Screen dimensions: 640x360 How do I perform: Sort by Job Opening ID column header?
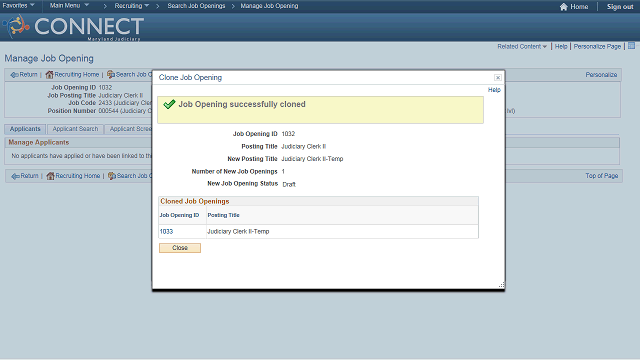click(179, 215)
